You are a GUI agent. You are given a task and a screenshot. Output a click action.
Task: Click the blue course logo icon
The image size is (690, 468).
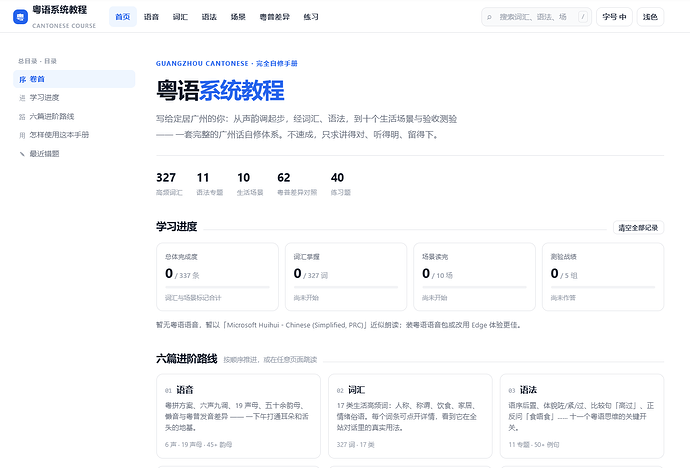click(20, 17)
